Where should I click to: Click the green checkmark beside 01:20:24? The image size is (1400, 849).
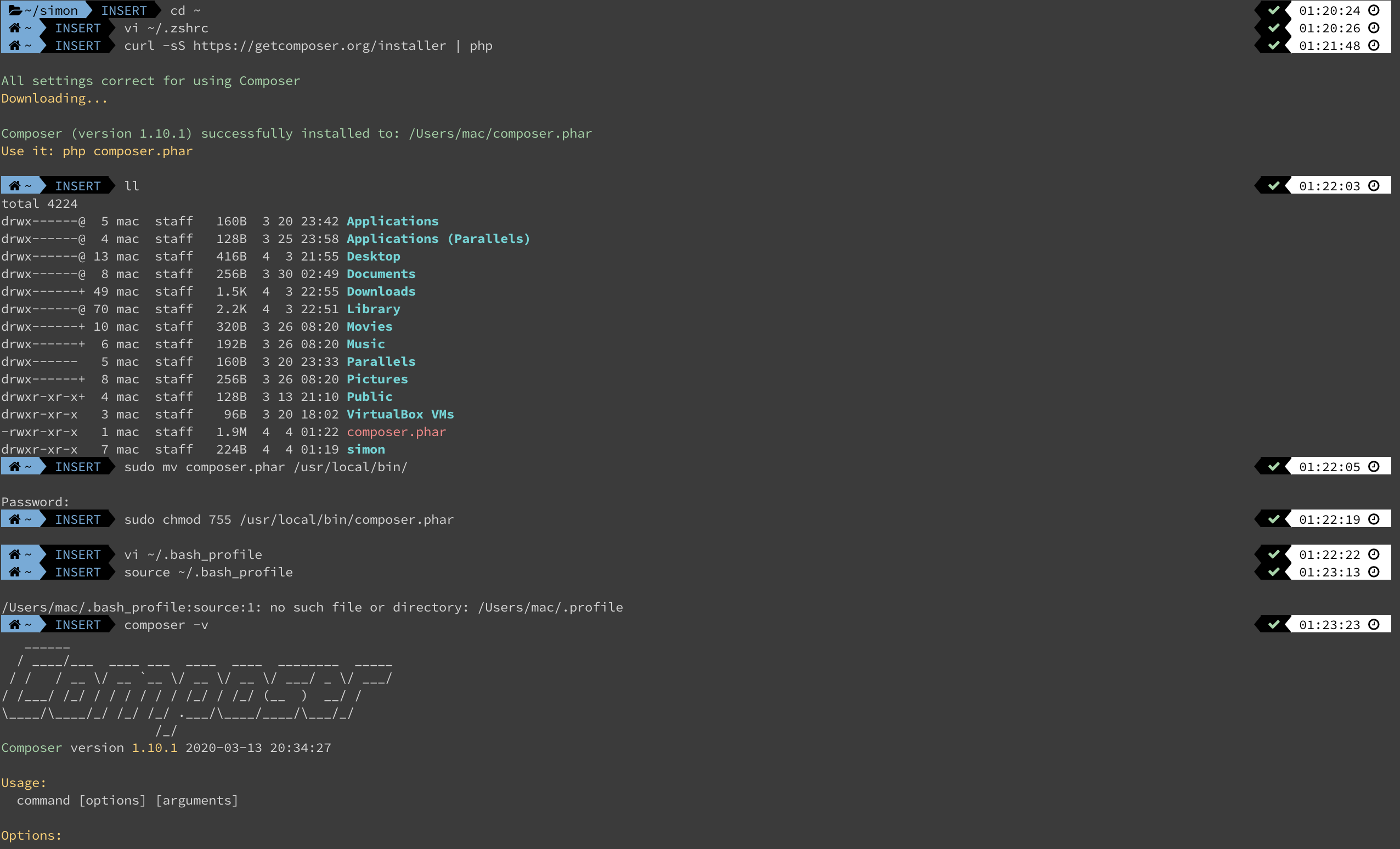[1274, 10]
